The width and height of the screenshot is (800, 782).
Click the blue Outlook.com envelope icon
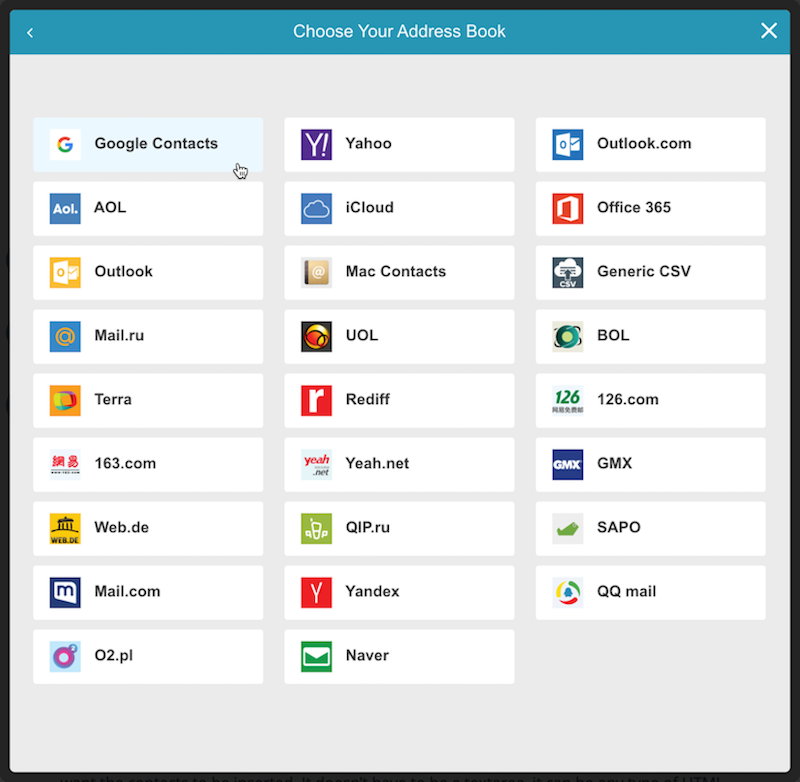point(567,145)
